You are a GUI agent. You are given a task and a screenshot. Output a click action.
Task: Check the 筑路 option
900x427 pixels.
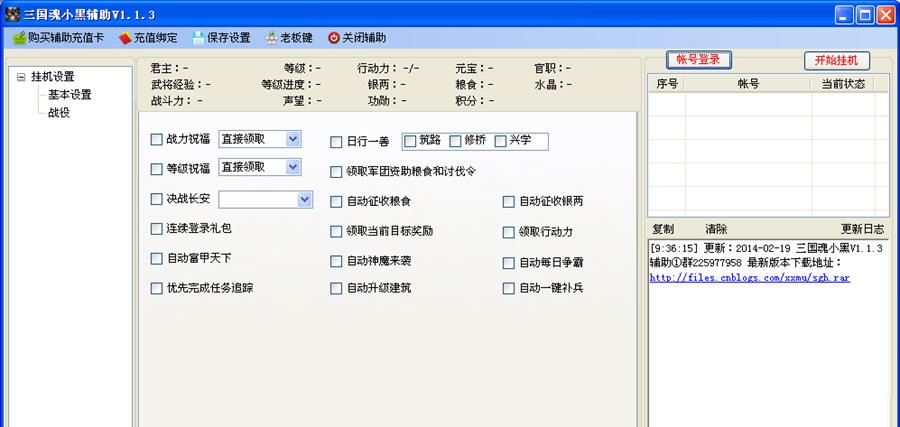point(410,141)
